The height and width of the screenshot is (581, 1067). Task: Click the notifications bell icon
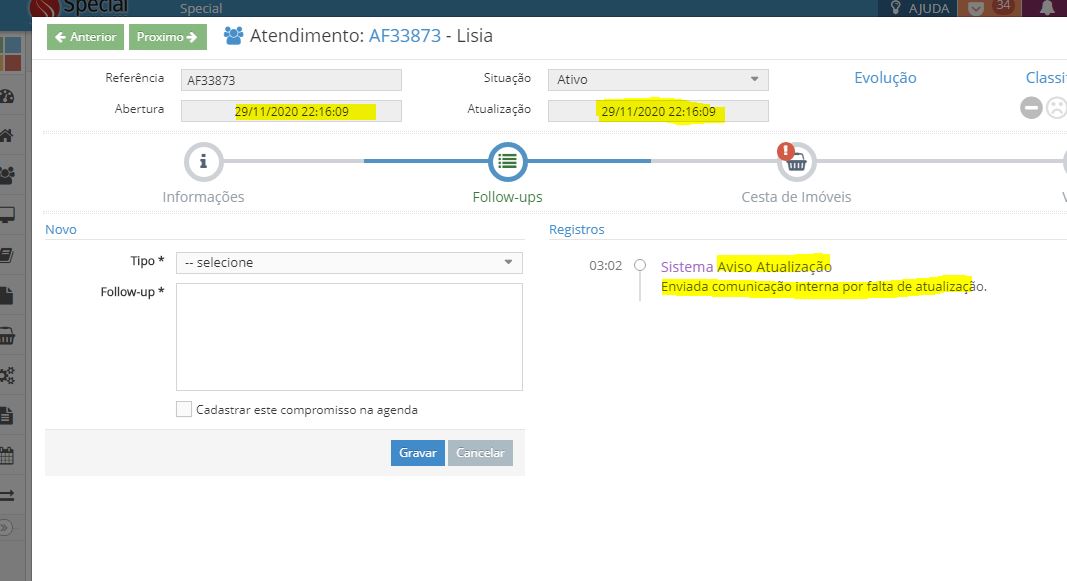pyautogui.click(x=1047, y=8)
